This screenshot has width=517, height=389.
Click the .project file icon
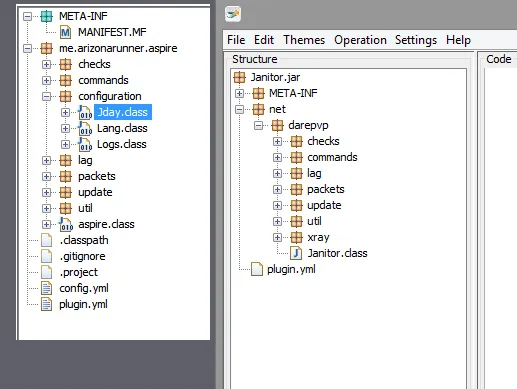(46, 272)
